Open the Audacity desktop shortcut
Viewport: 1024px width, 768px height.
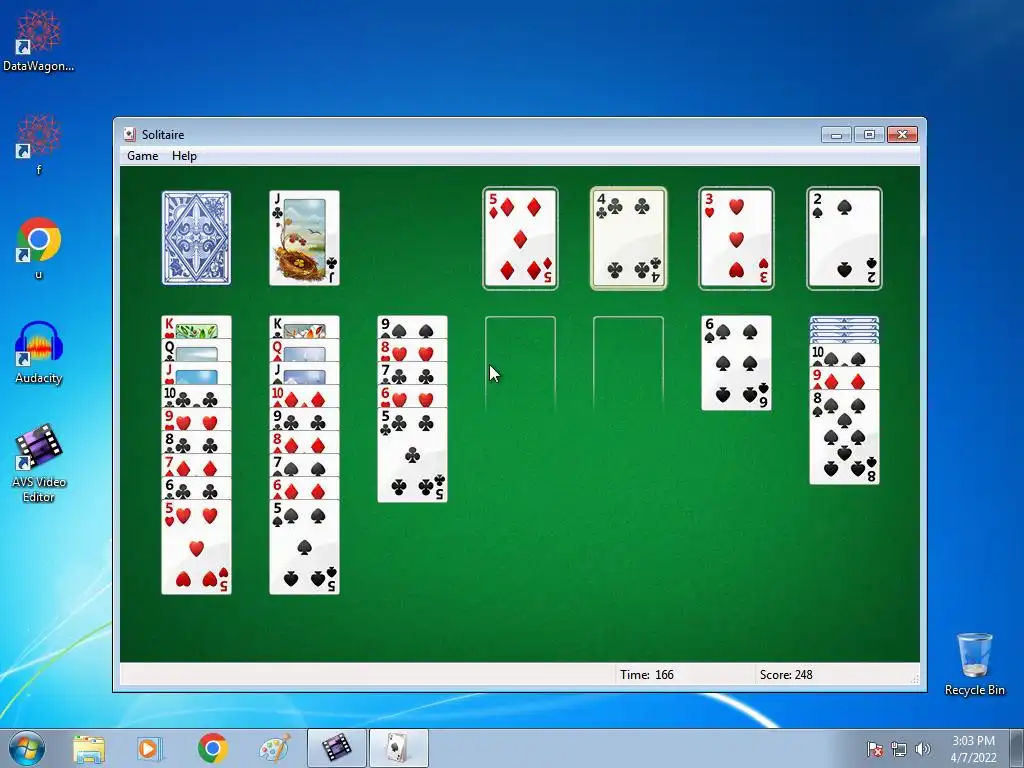coord(39,353)
